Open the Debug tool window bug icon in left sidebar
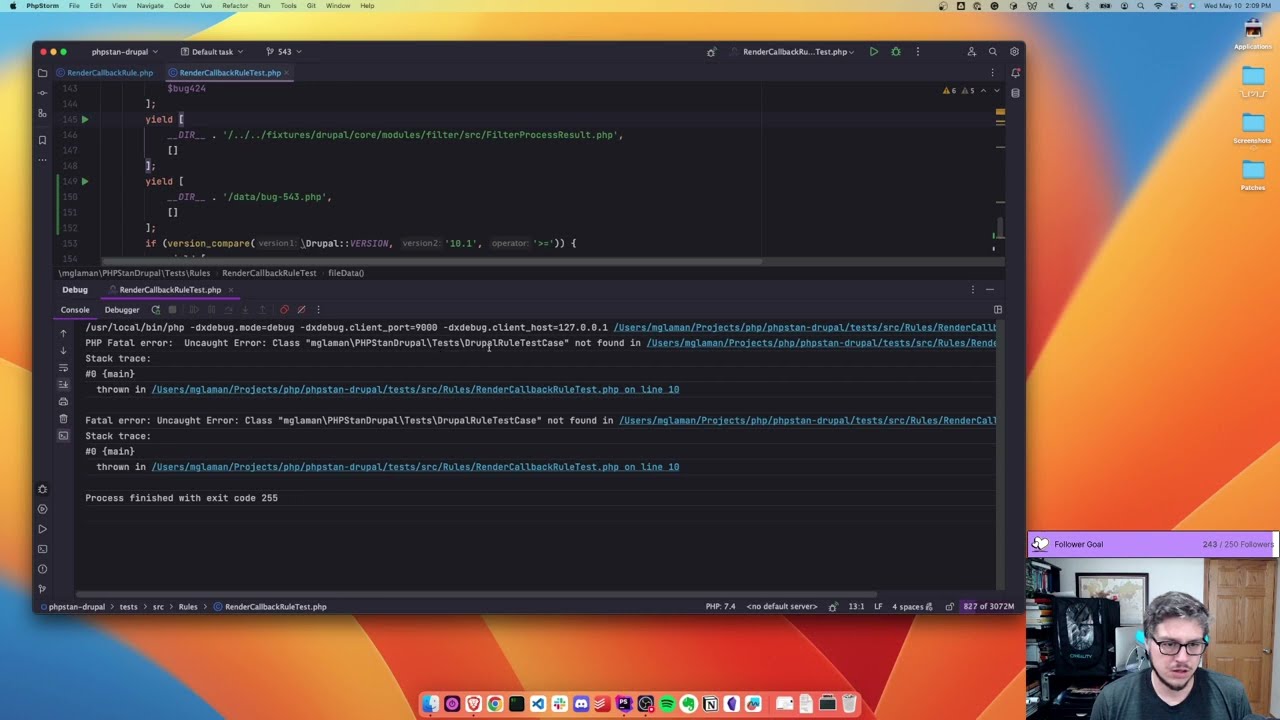1280x720 pixels. 42,489
